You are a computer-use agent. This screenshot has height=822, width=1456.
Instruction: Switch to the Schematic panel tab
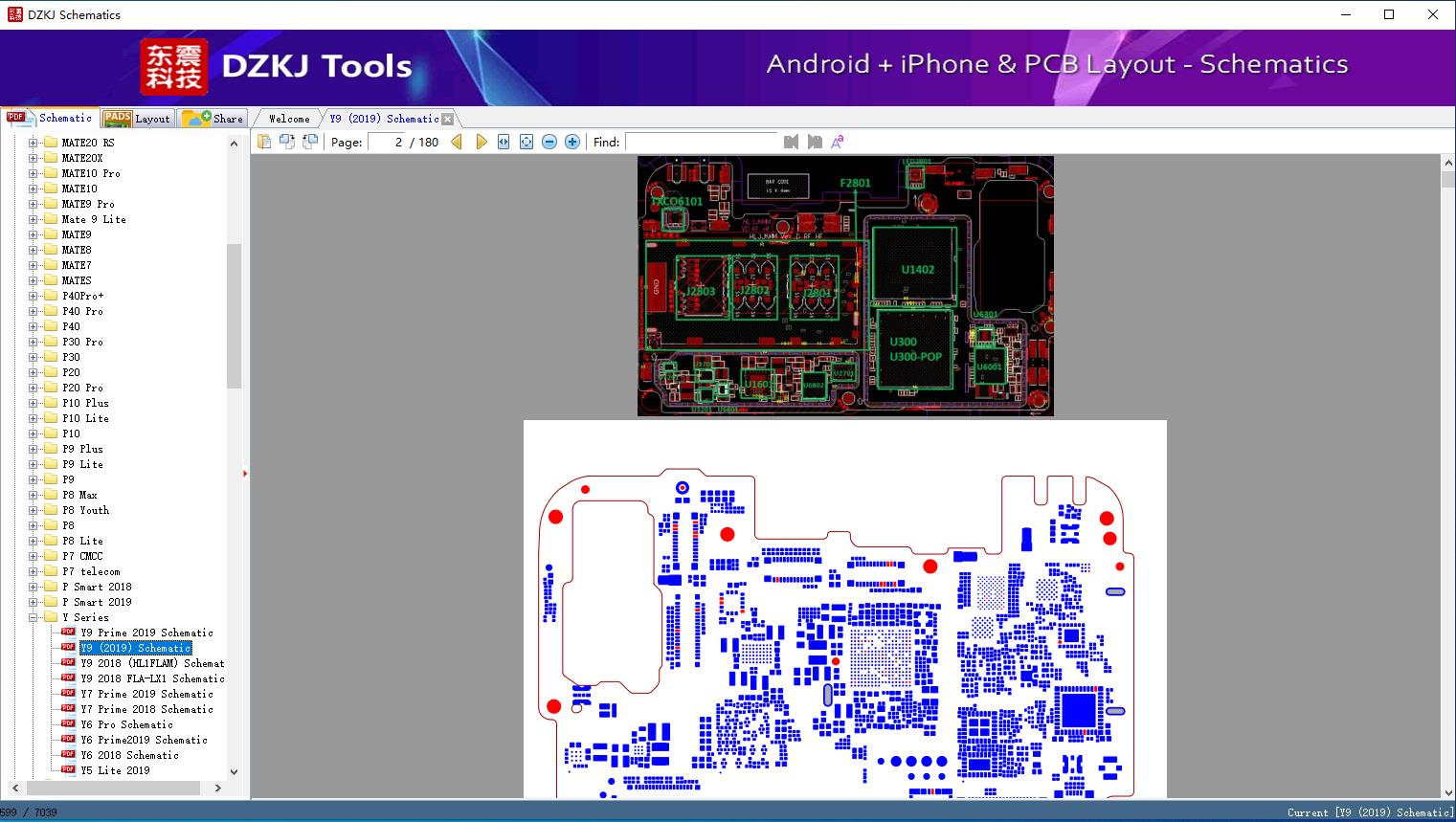pyautogui.click(x=50, y=118)
